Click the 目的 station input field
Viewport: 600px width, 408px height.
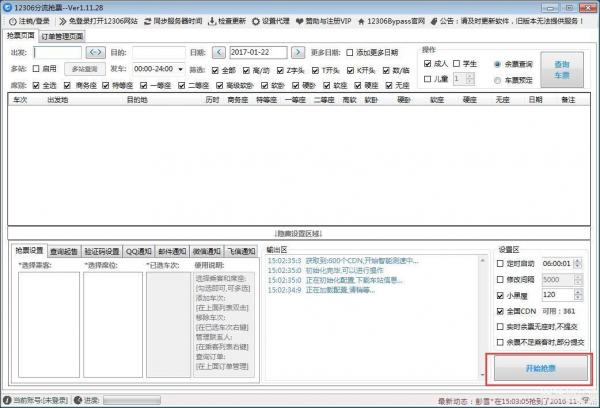[x=159, y=52]
